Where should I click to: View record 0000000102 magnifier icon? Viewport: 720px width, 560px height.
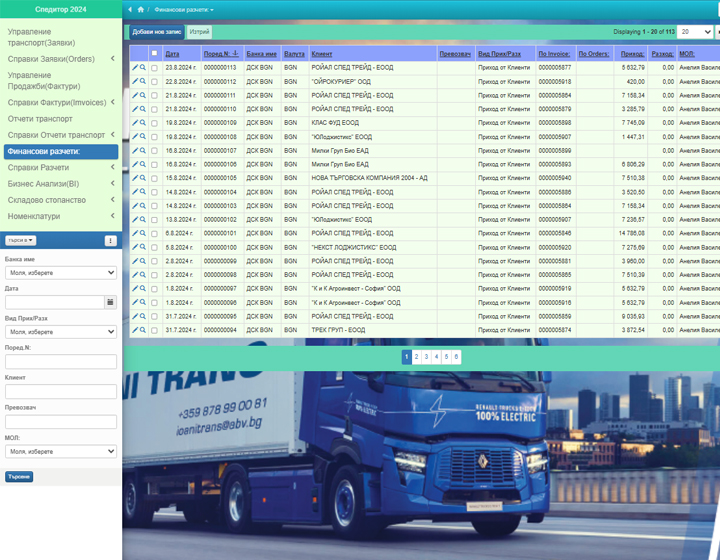pyautogui.click(x=143, y=219)
